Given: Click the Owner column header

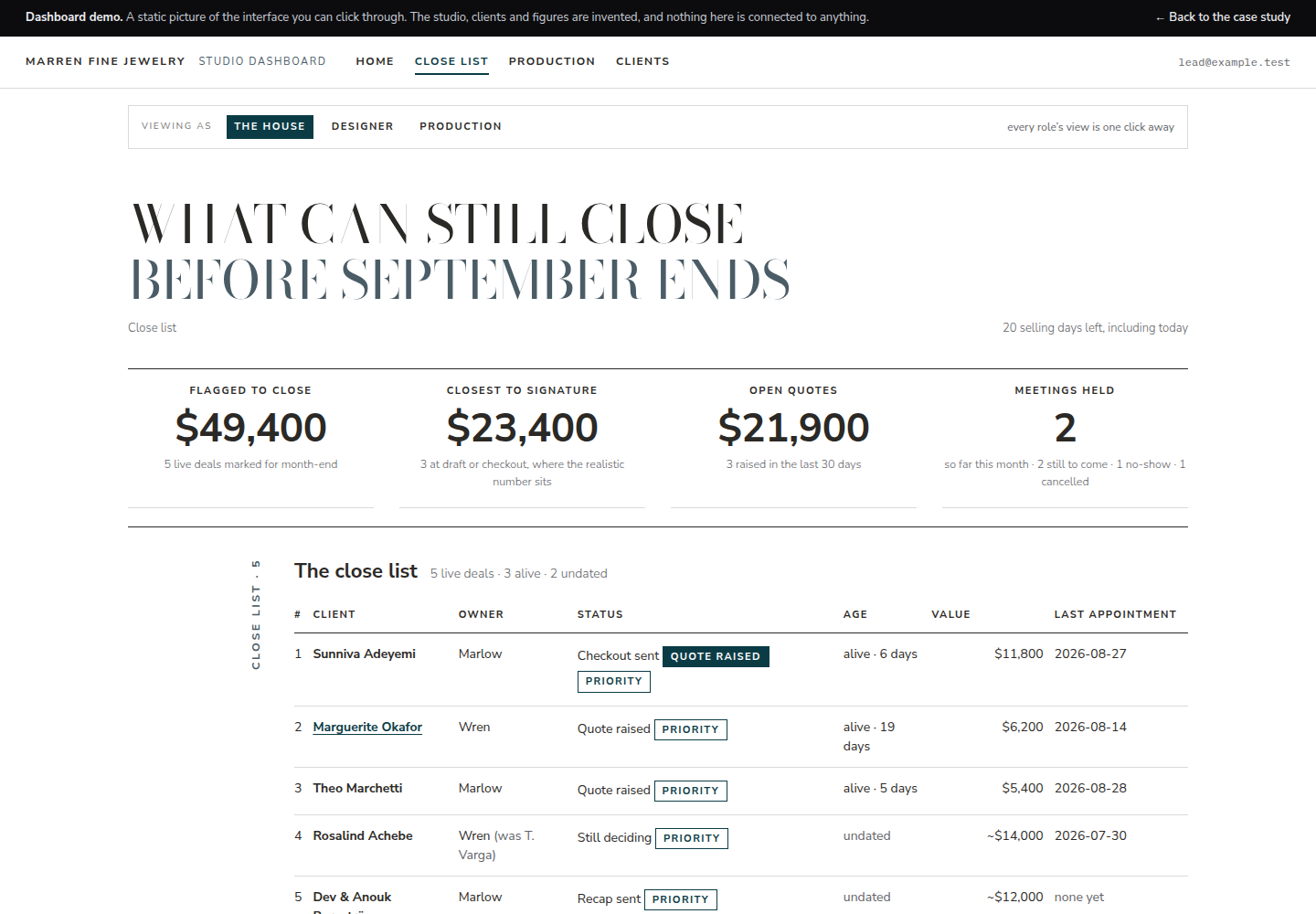Looking at the screenshot, I should 482,614.
